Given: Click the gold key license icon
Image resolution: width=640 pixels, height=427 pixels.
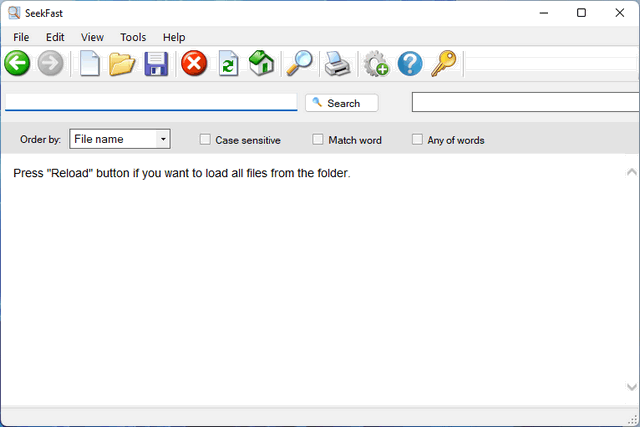Looking at the screenshot, I should point(444,63).
